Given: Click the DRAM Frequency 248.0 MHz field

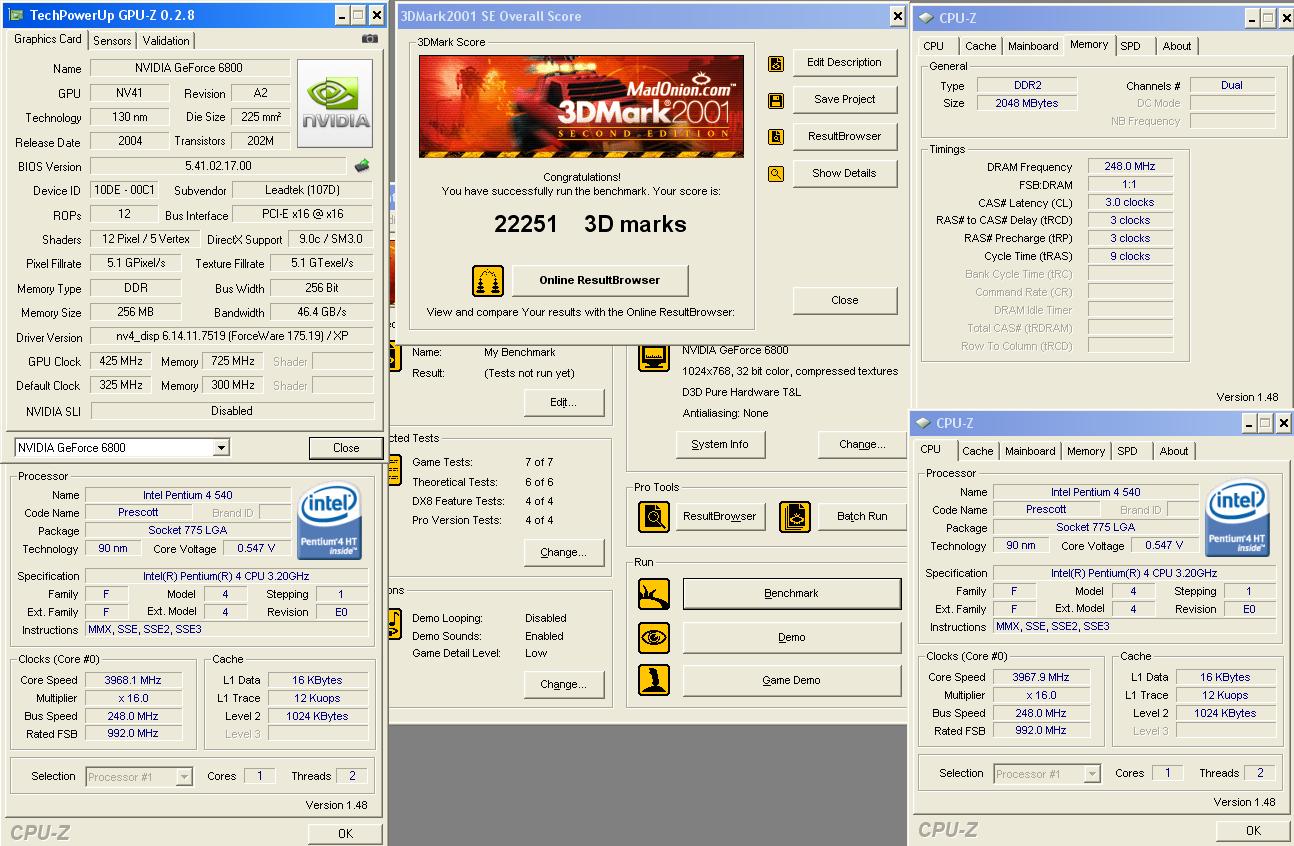Looking at the screenshot, I should (1130, 167).
